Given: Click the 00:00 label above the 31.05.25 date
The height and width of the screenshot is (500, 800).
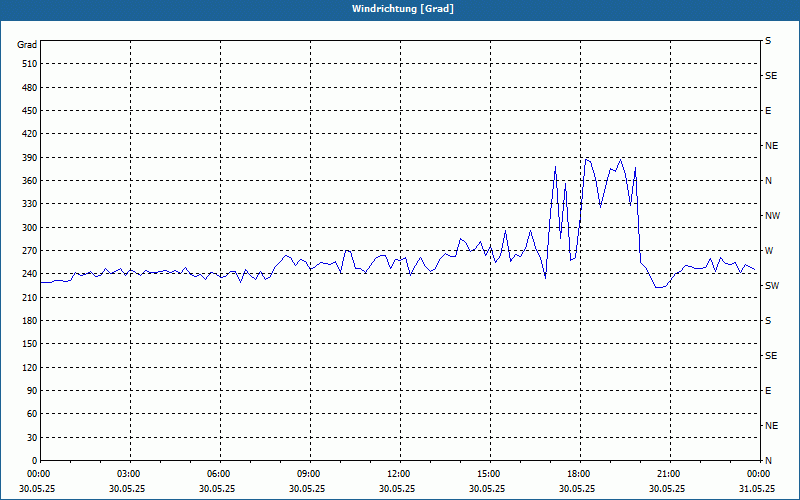Looking at the screenshot, I should [x=757, y=474].
